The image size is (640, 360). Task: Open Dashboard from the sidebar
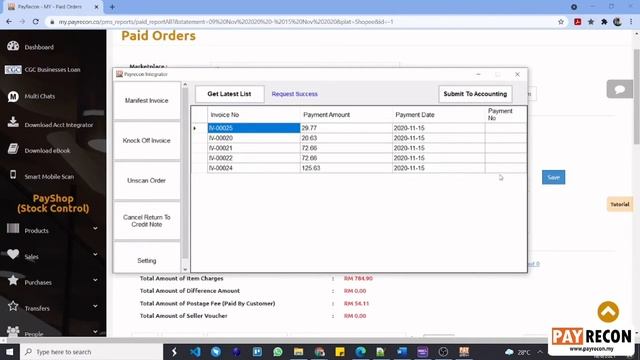coord(39,47)
